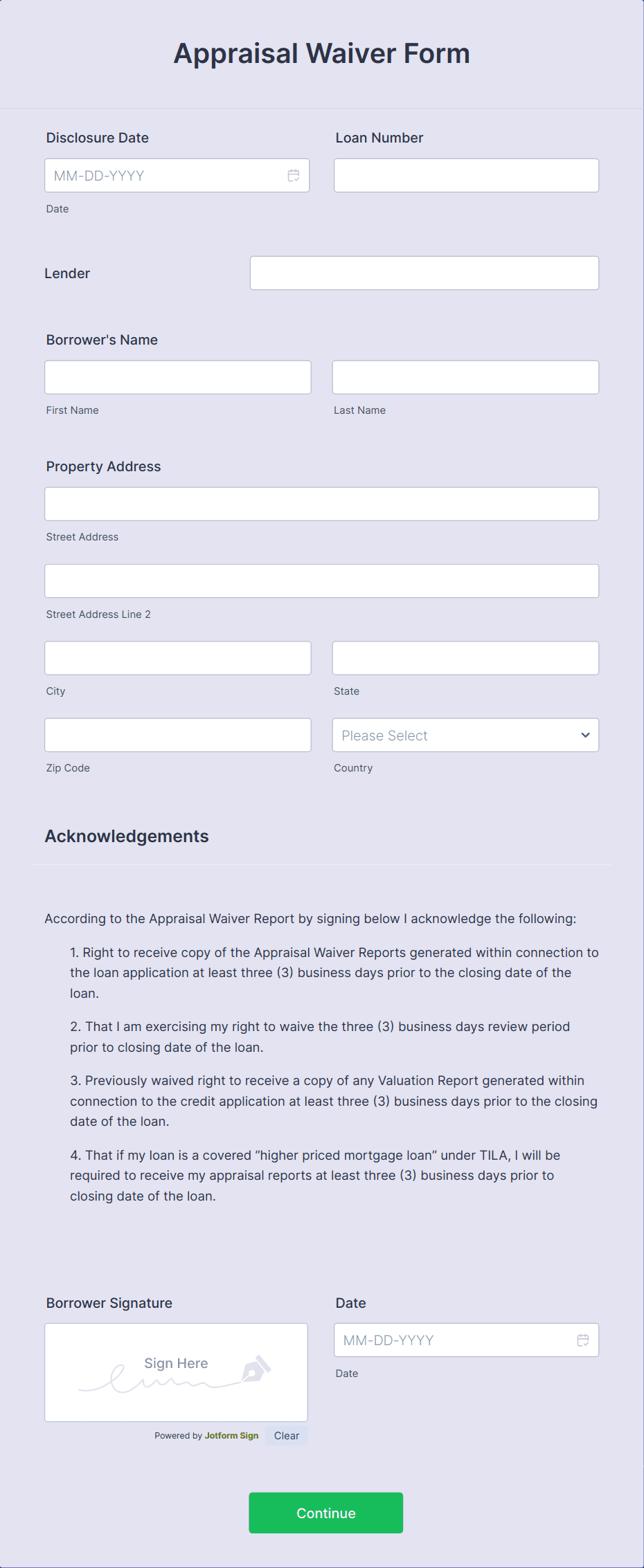This screenshot has height=1568, width=644.
Task: Focus the Last Name field
Action: click(x=465, y=376)
